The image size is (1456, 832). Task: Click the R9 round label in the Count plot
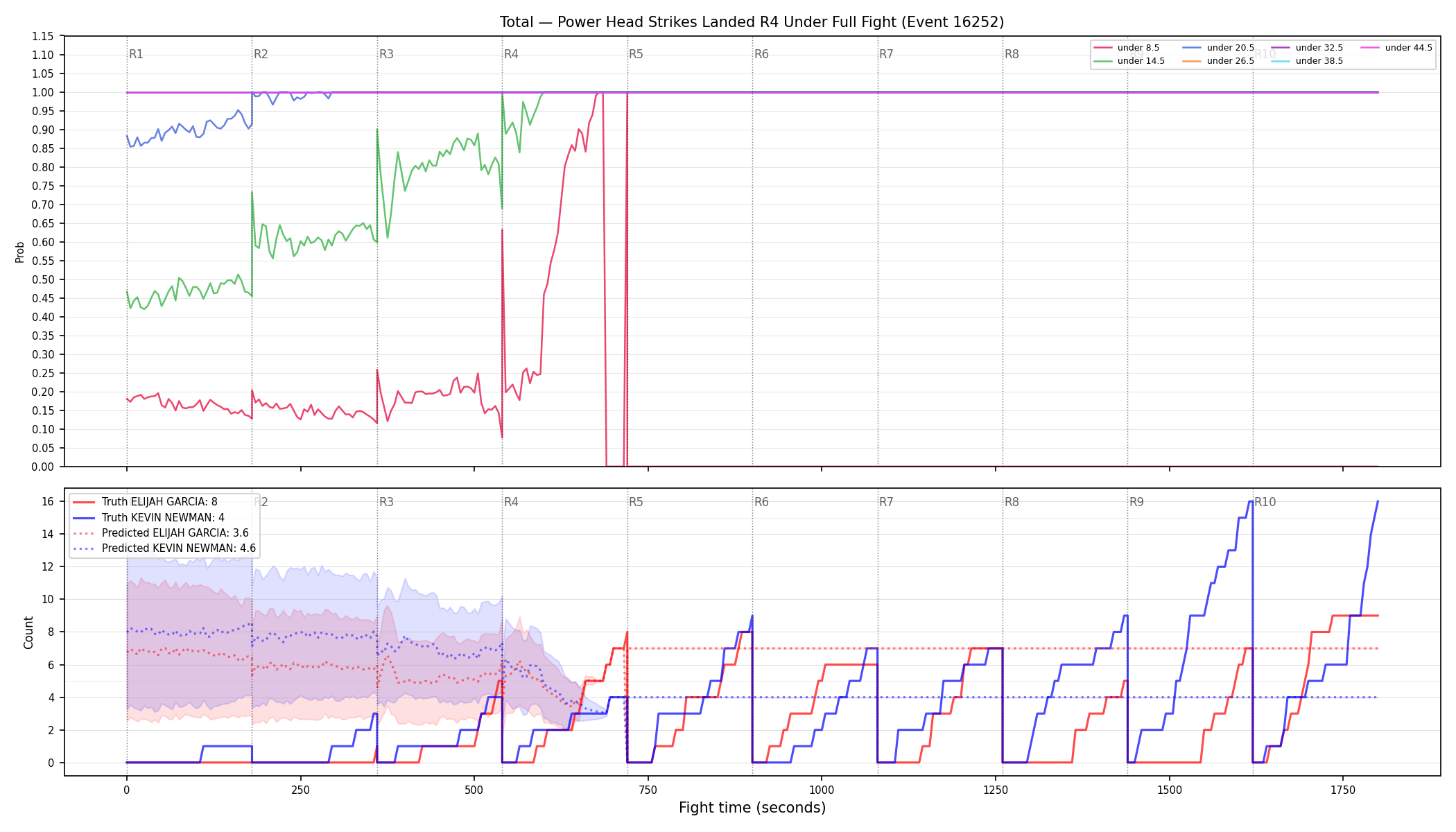pyautogui.click(x=1136, y=502)
